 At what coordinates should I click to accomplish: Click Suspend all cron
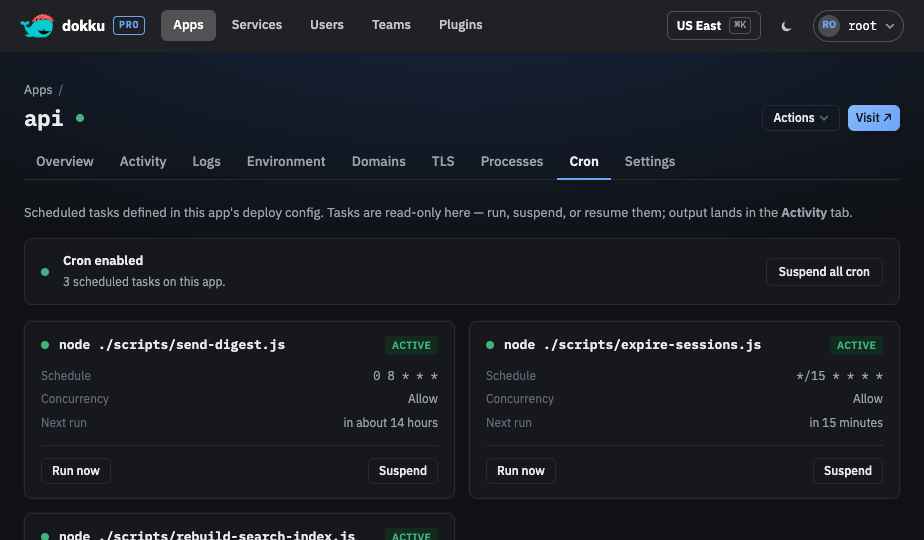coord(824,272)
